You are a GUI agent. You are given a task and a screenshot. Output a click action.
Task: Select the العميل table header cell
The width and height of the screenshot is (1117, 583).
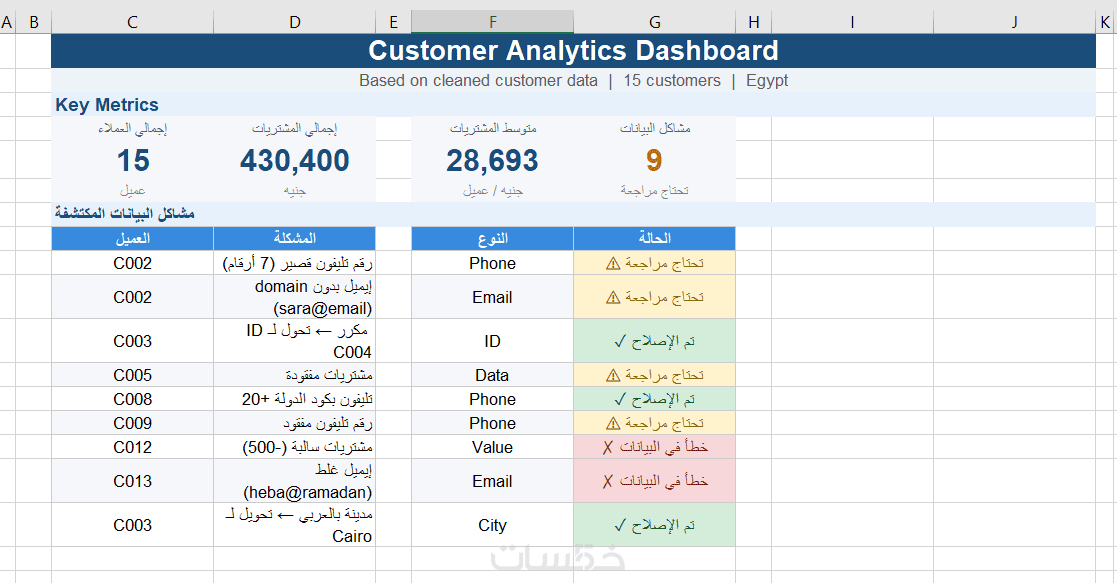coord(132,239)
